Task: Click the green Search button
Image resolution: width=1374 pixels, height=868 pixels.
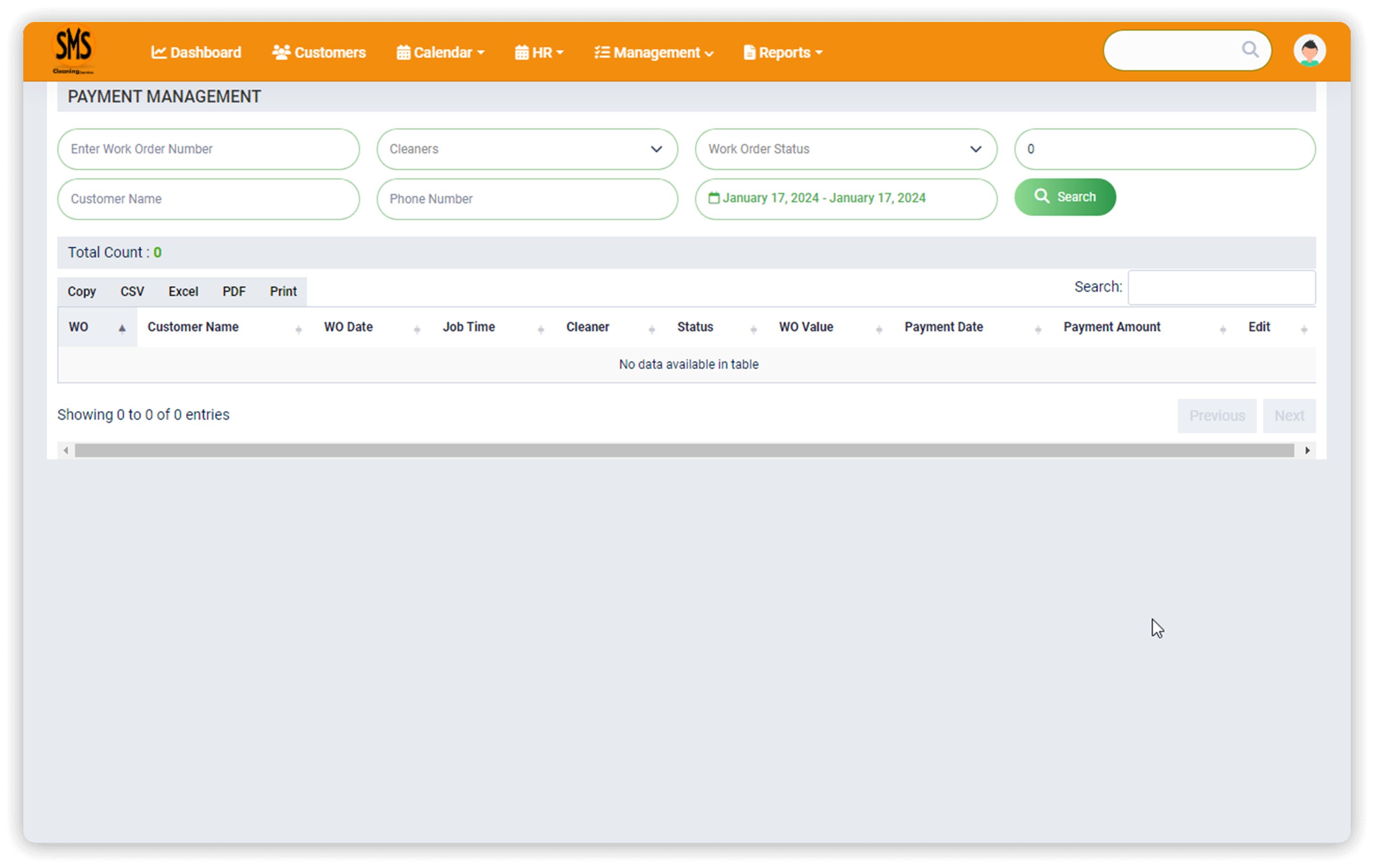Action: 1064,197
